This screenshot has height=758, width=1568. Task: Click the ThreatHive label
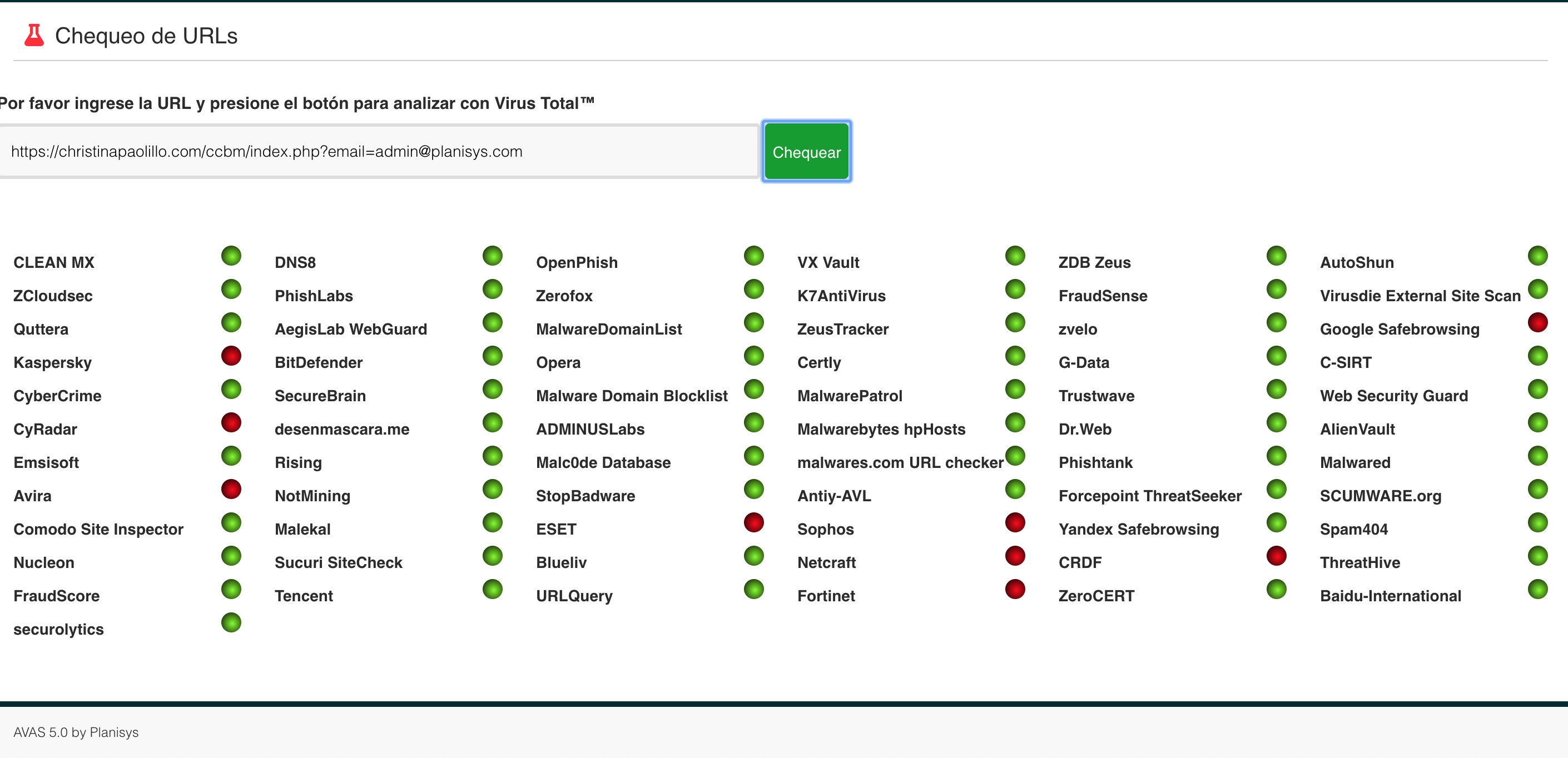1361,562
